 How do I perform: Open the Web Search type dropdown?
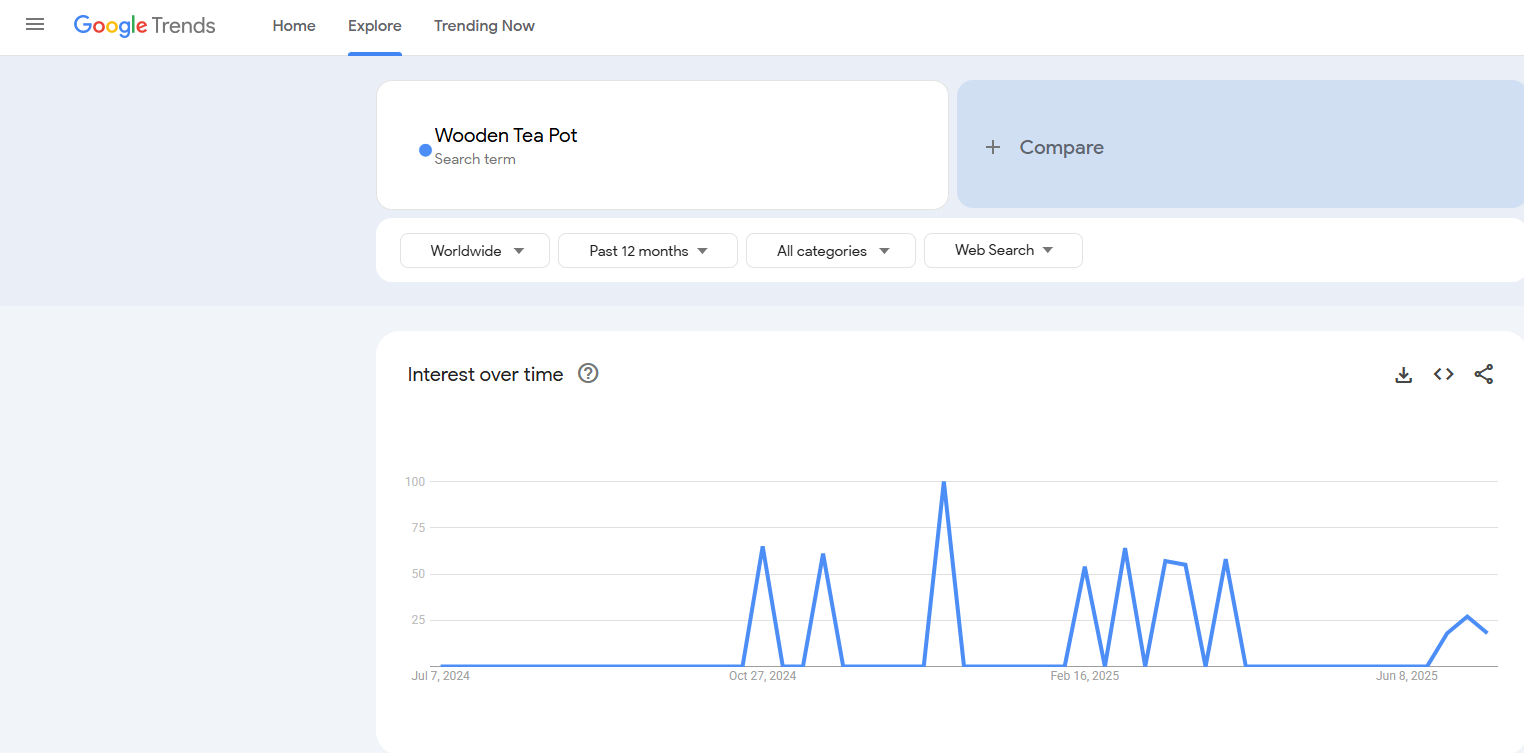[x=1003, y=250]
